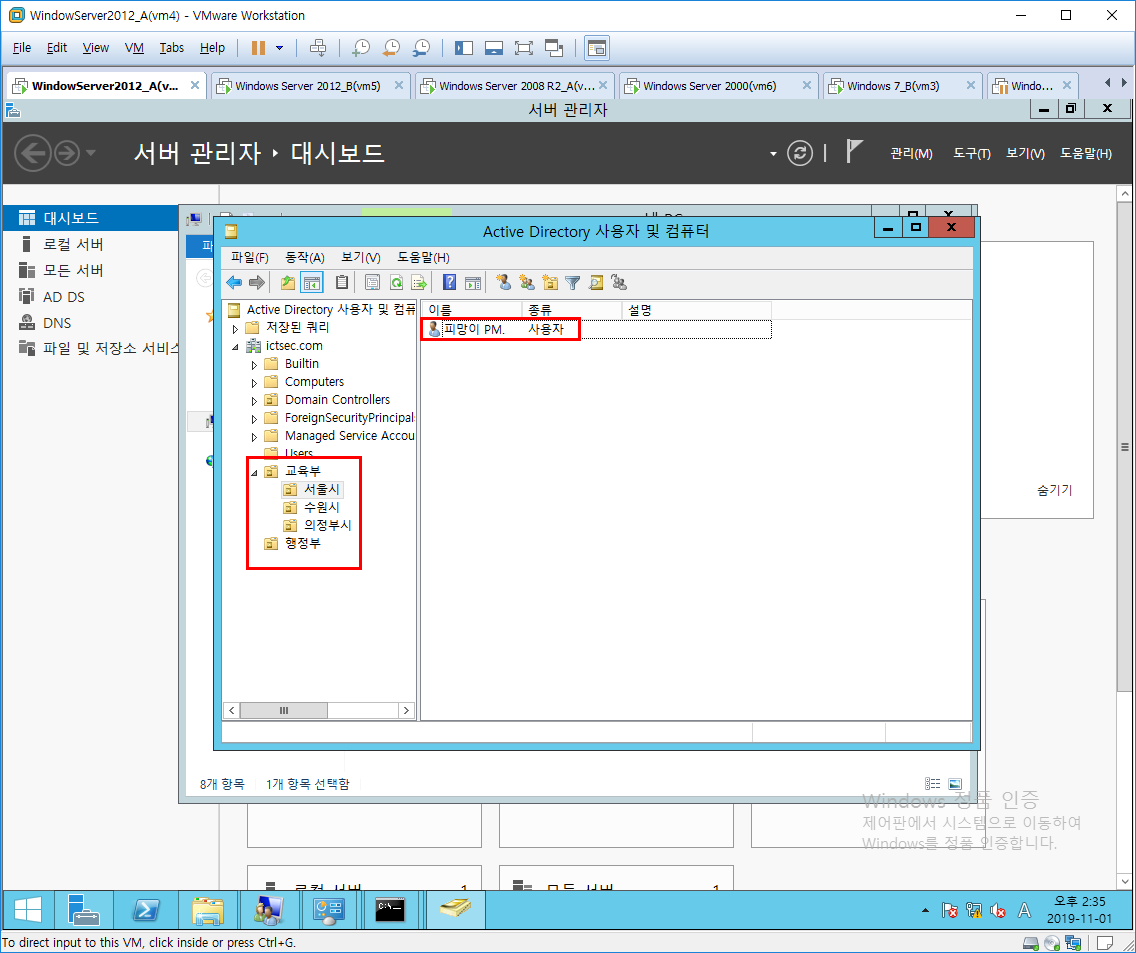Click the Server Manager refresh circle icon
Screen dimensions: 1136x953
(x=800, y=153)
